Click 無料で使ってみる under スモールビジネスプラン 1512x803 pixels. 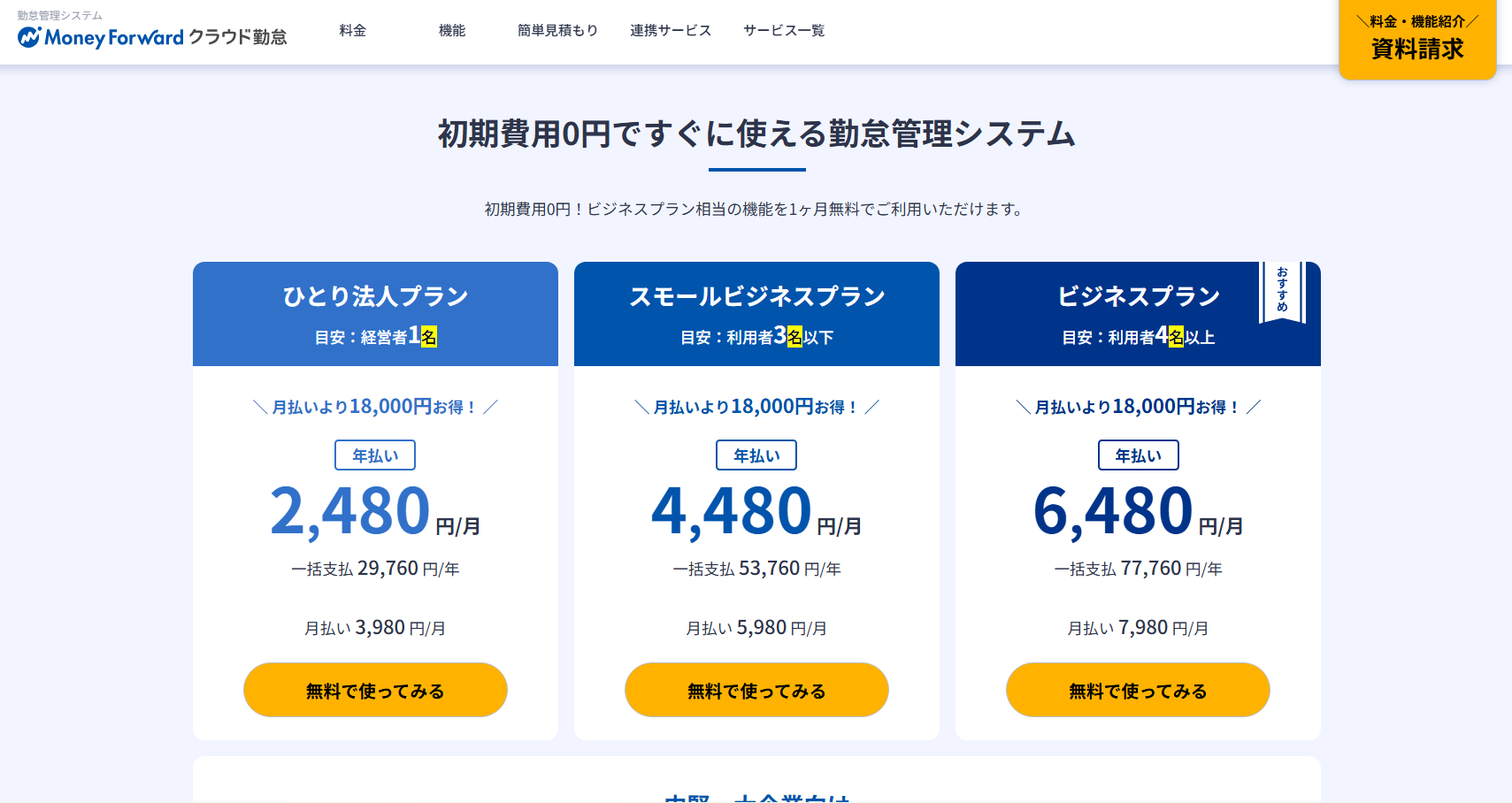[x=756, y=690]
